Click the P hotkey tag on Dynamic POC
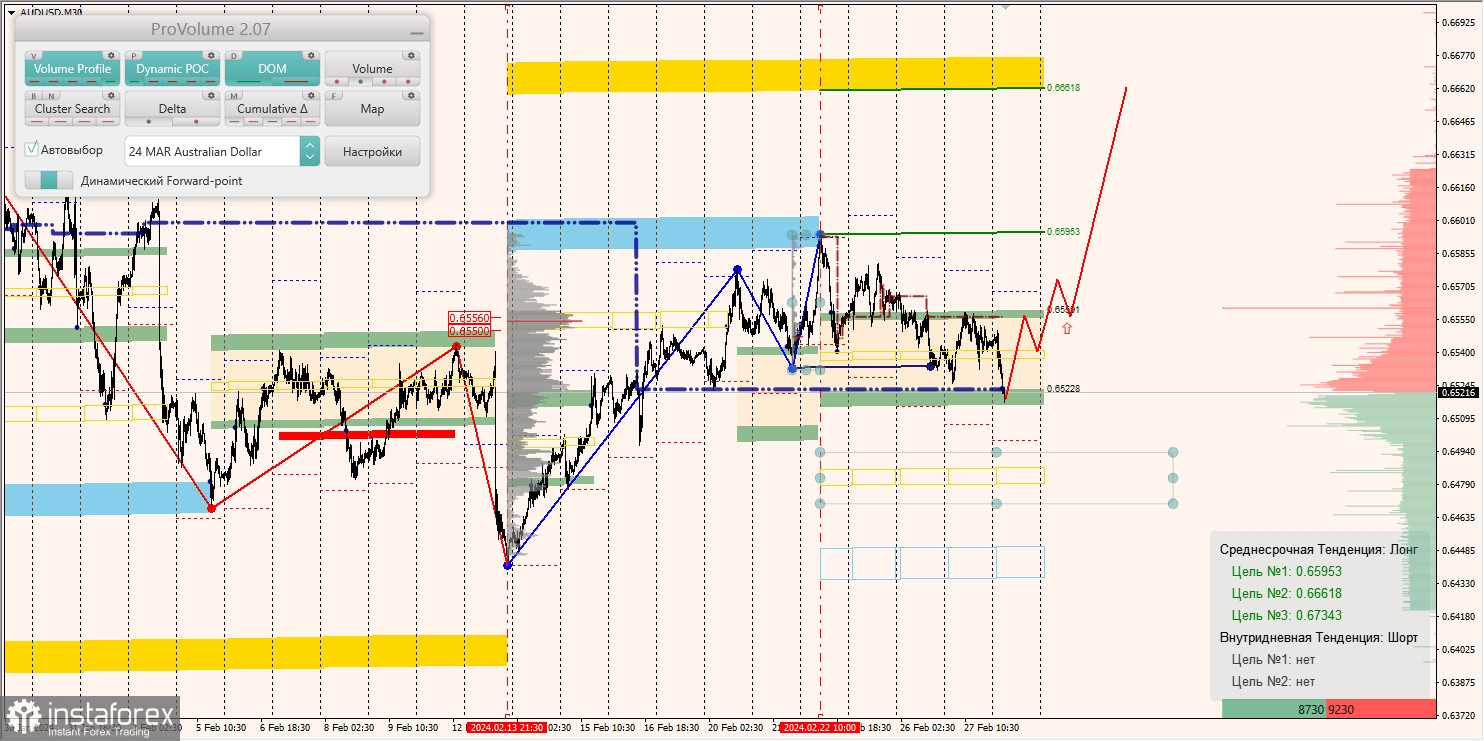Screen dimensions: 1484x741 coord(135,56)
